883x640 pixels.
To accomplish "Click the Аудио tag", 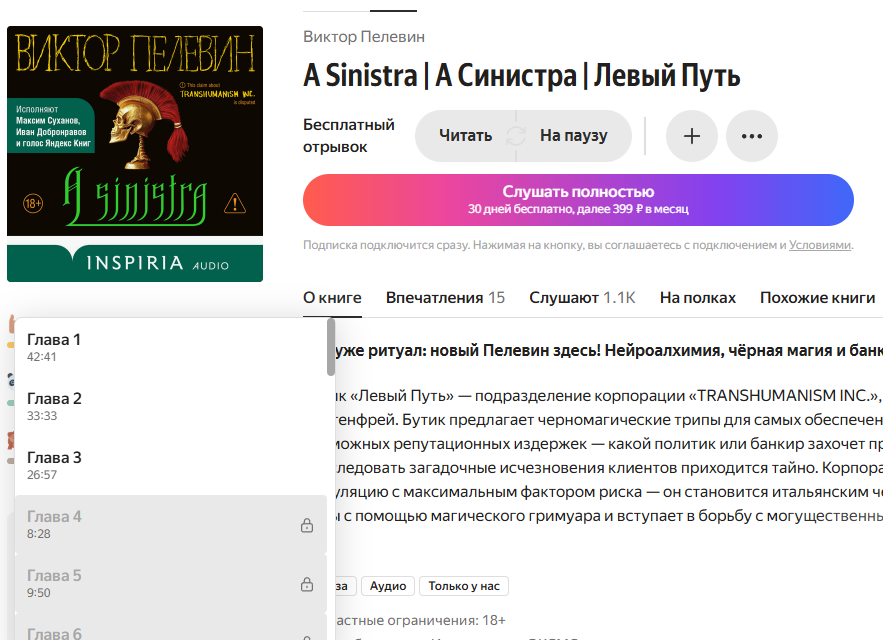I will point(388,586).
